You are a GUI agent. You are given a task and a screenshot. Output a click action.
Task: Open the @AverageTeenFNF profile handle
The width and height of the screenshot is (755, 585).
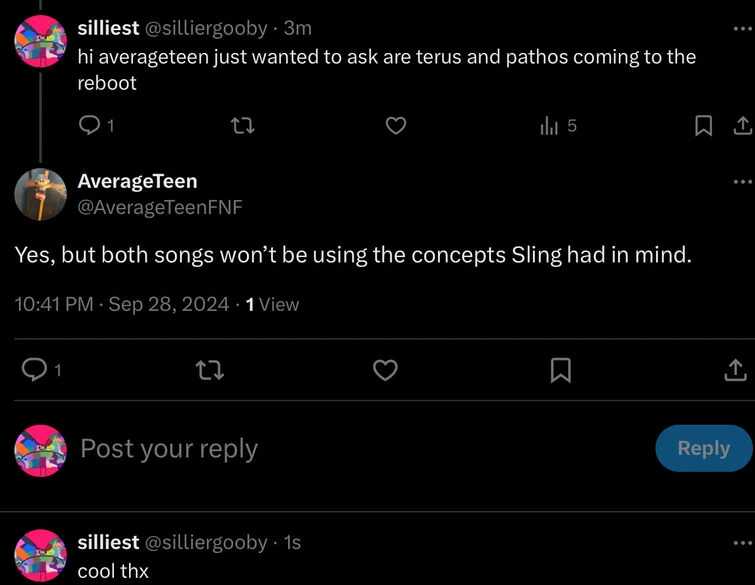(160, 207)
